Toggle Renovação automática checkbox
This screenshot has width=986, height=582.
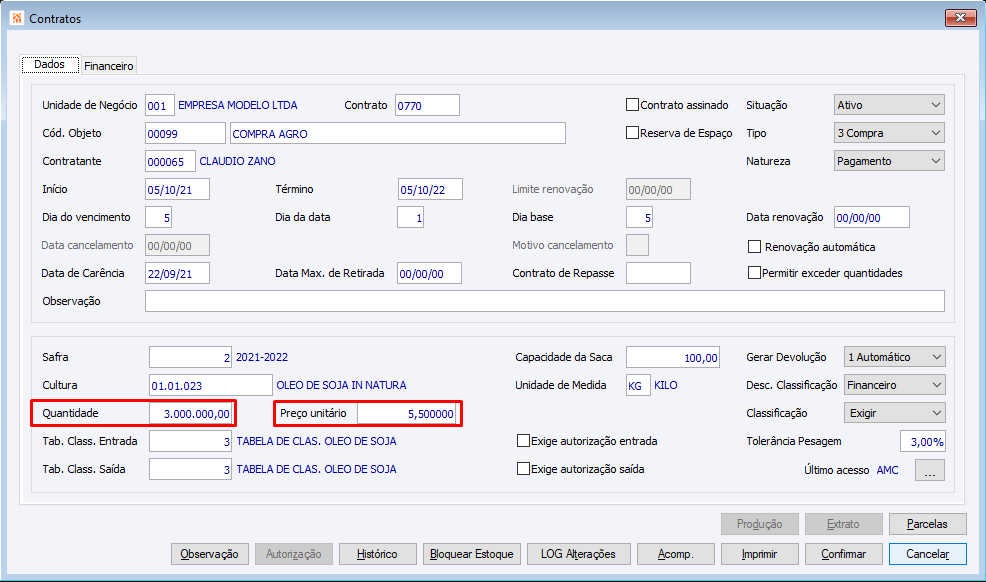coord(754,246)
